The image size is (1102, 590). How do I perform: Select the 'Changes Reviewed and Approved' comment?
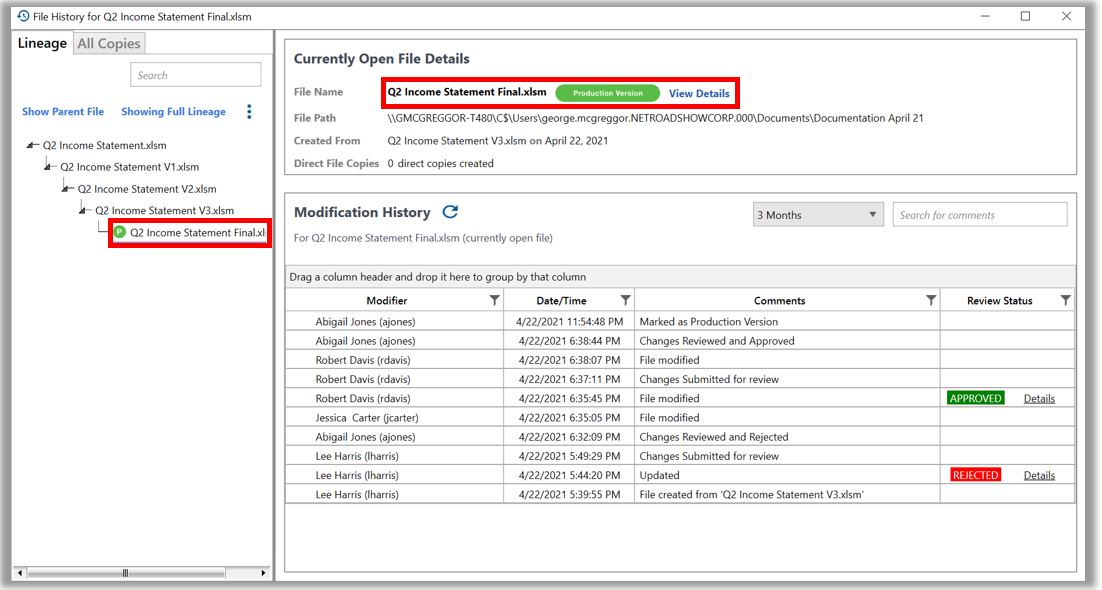(717, 341)
